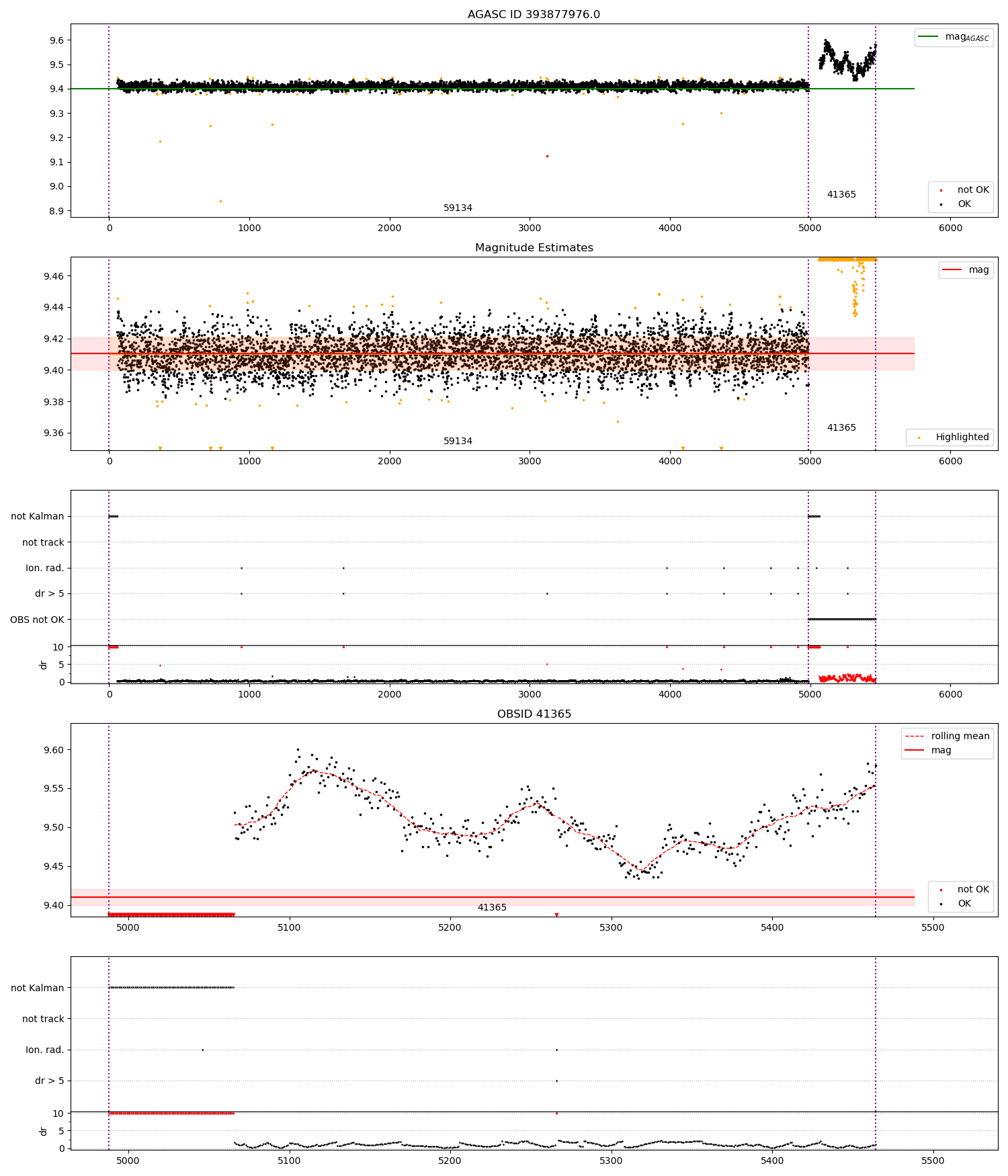This screenshot has height=1176, width=1008.
Task: Click the 41365 label in the top plot
Action: pyautogui.click(x=841, y=194)
